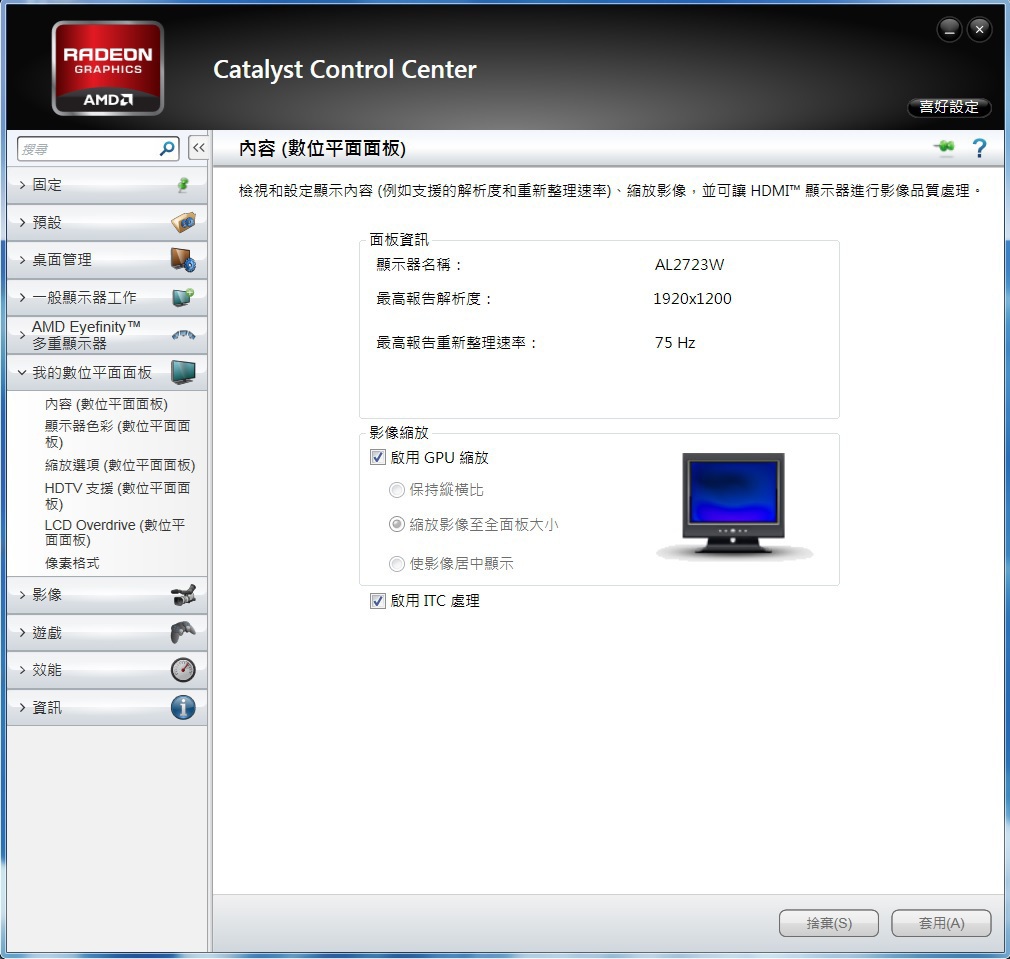Click the Catalyst Control Center title text

tap(345, 70)
